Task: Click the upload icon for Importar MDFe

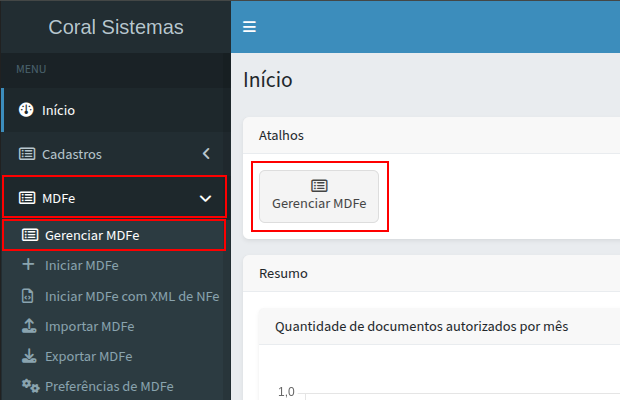Action: point(28,326)
